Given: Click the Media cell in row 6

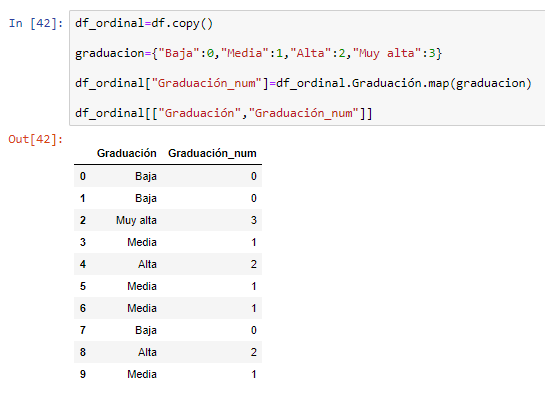Looking at the screenshot, I should click(x=142, y=308).
